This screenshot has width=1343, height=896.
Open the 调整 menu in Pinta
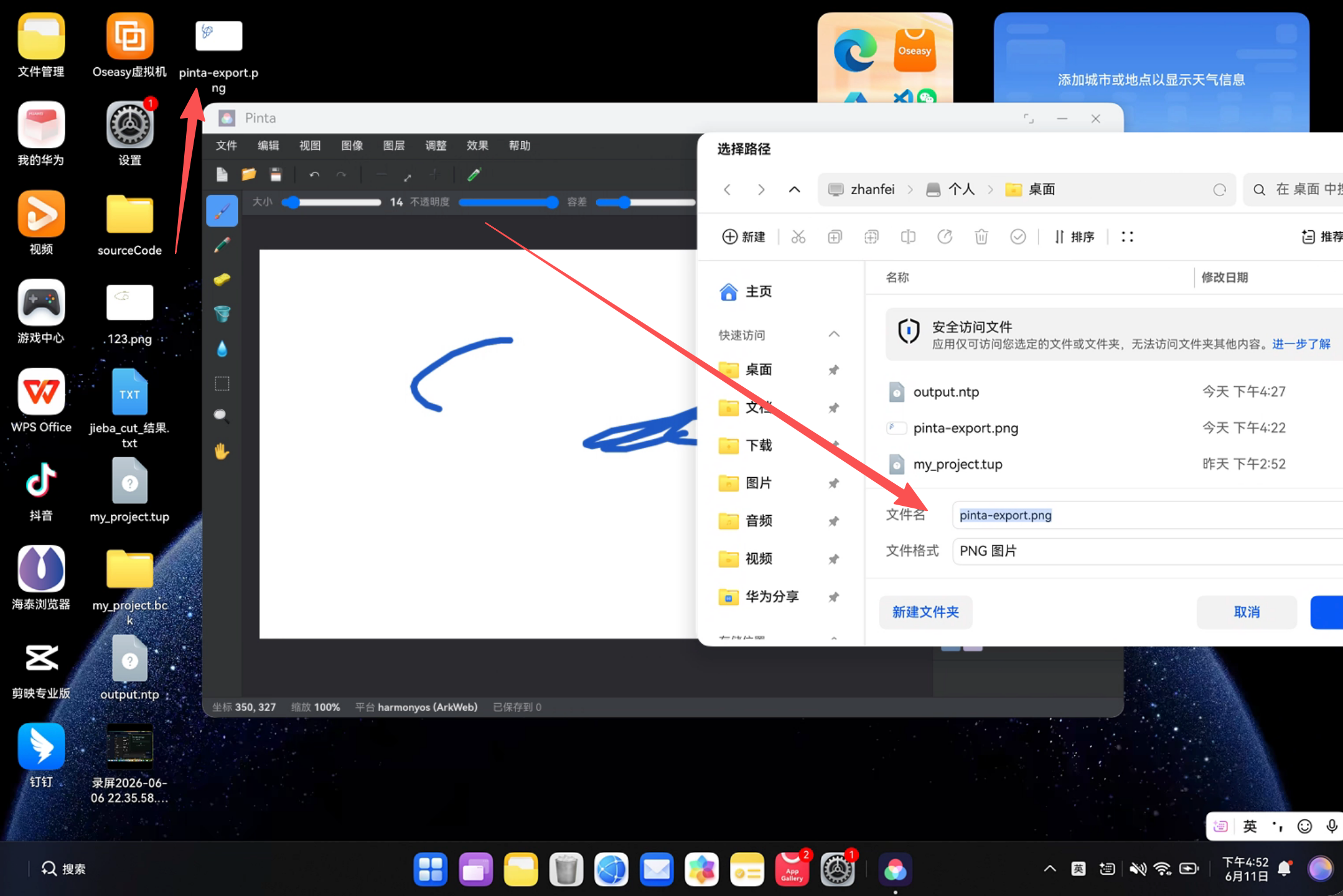pyautogui.click(x=436, y=146)
